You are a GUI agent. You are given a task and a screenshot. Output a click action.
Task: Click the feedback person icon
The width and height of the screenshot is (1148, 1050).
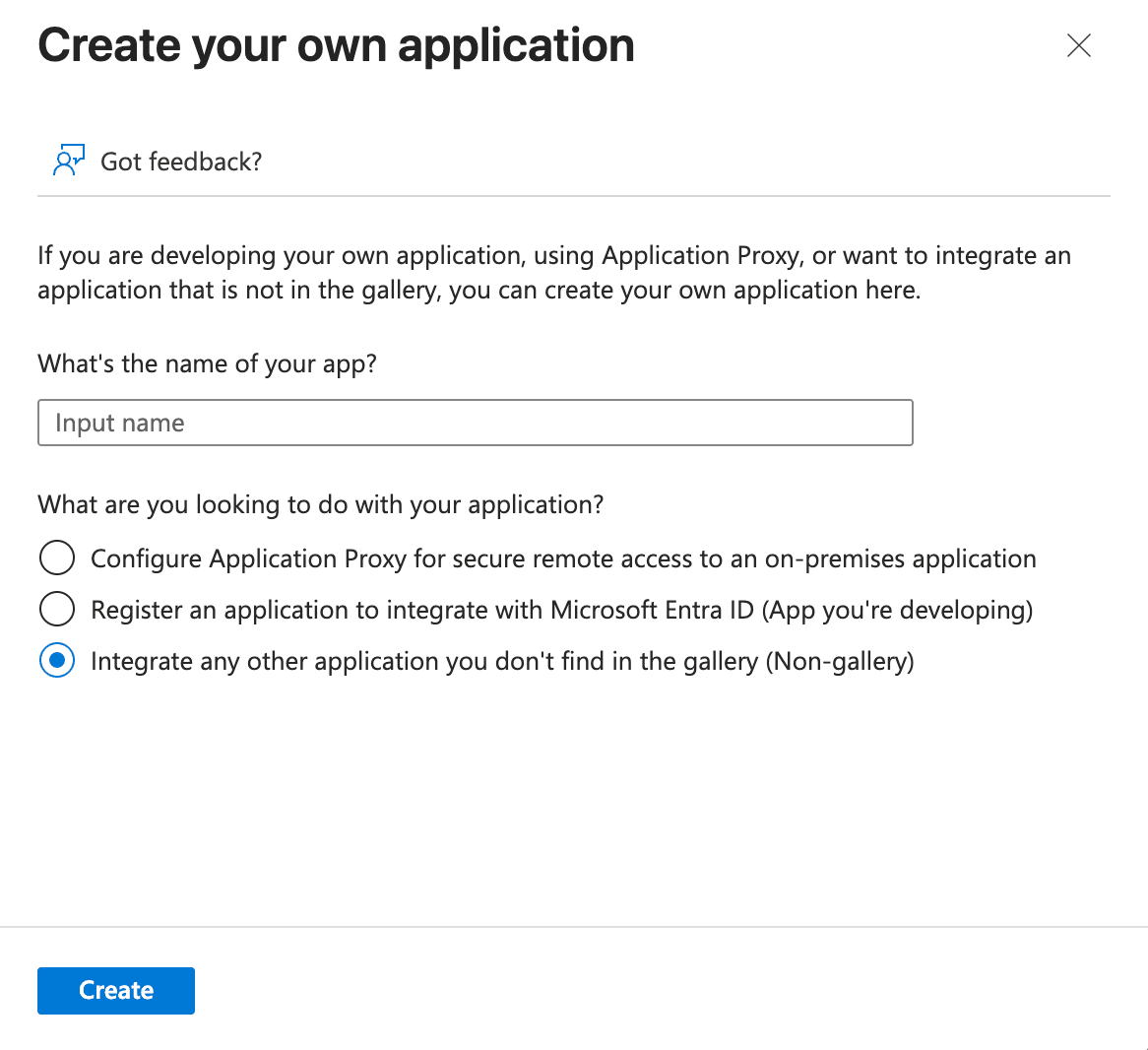[69, 161]
